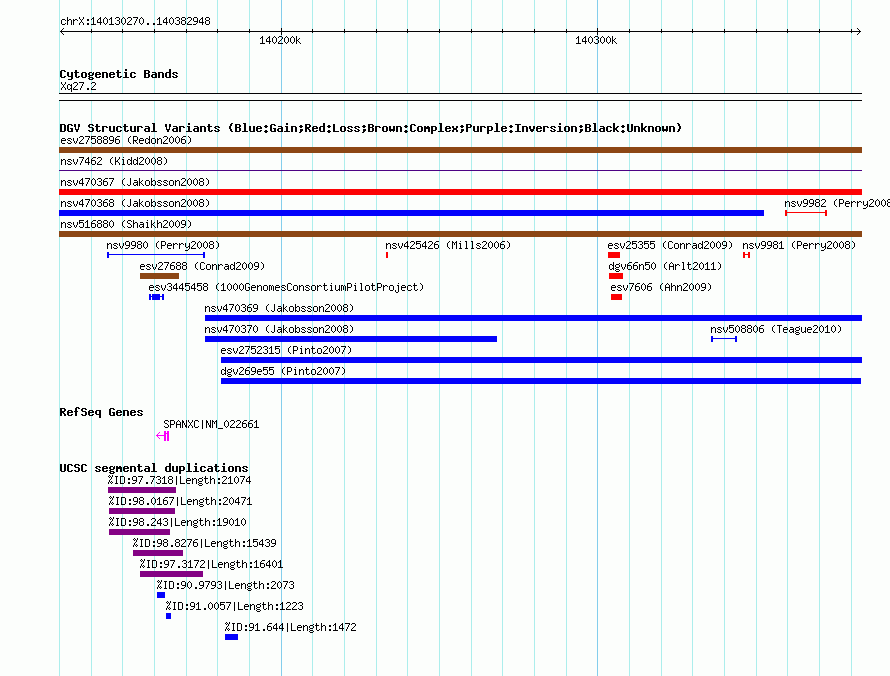This screenshot has width=890, height=676.
Task: Click the dgv66n50 red loss bar
Action: point(616,276)
